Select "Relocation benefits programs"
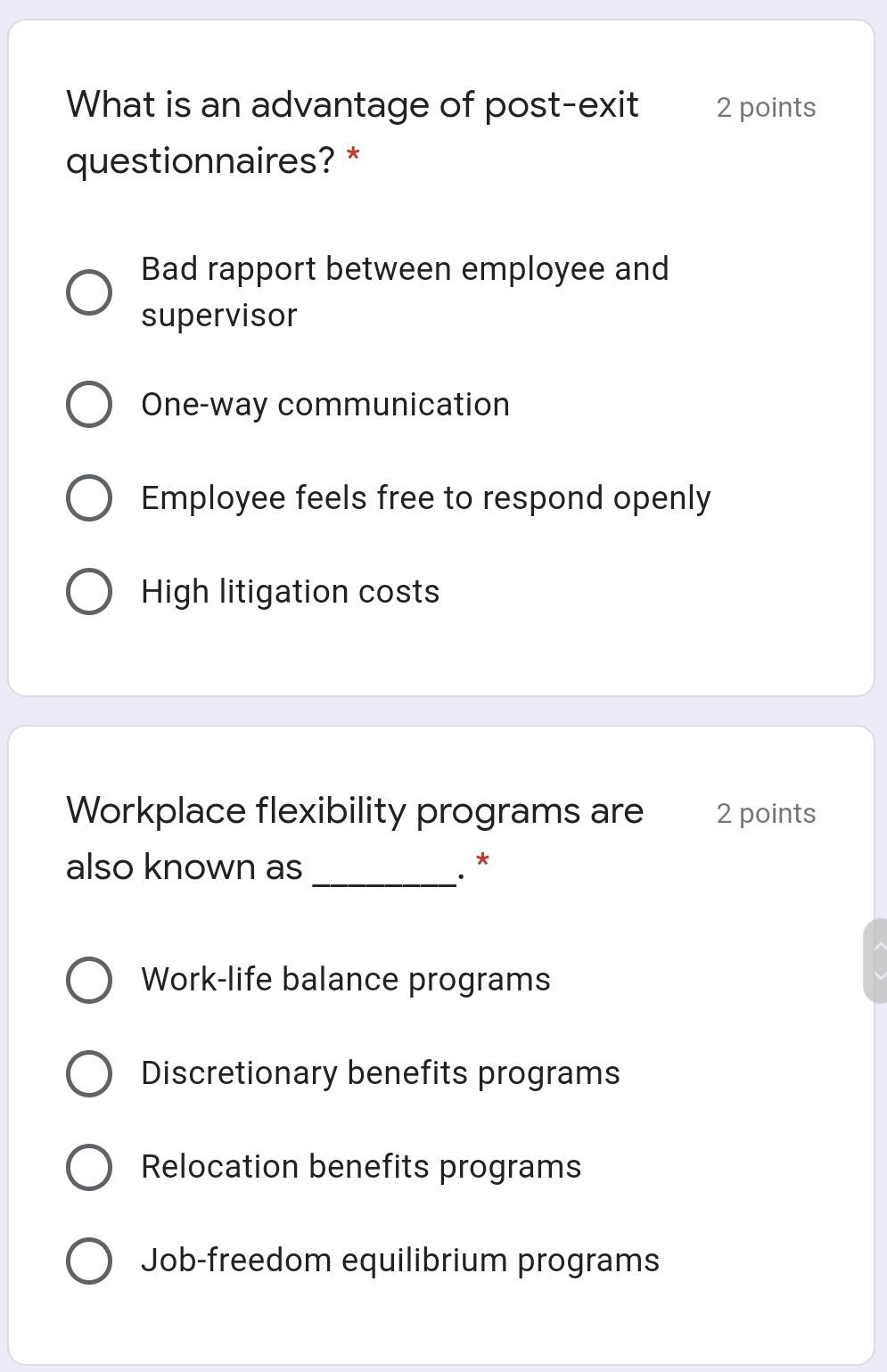887x1372 pixels. click(x=87, y=1168)
